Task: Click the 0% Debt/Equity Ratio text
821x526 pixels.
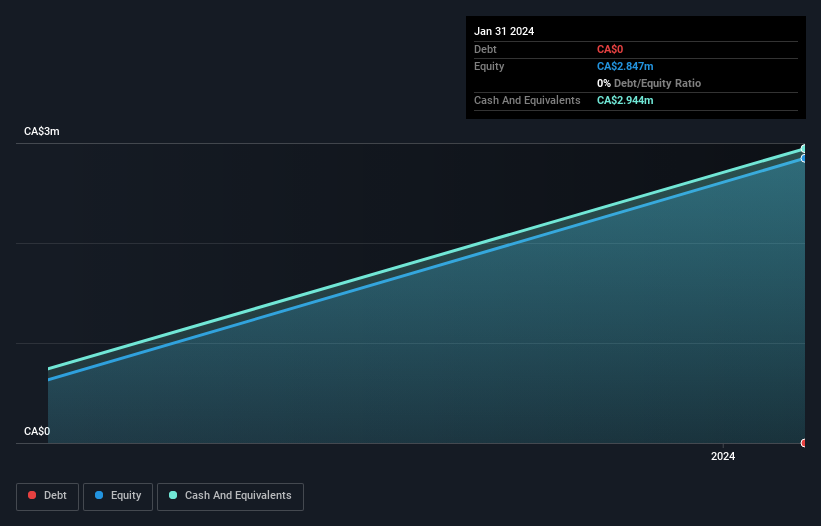Action: (649, 83)
